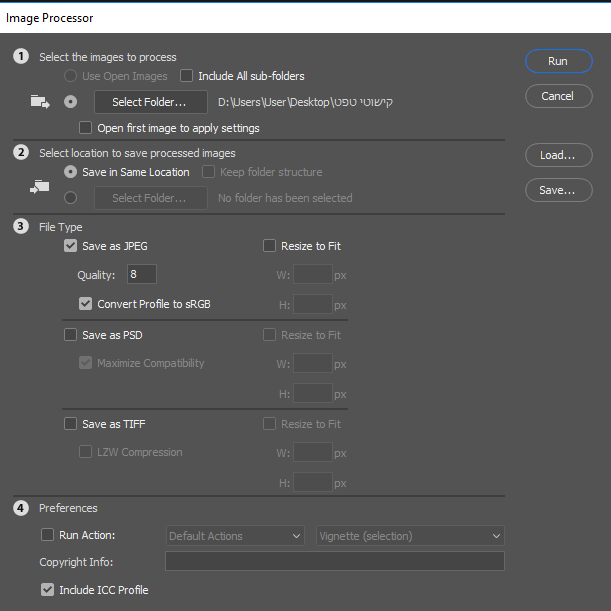The width and height of the screenshot is (611, 611).
Task: Click the destination folder icon in step 2
Action: click(40, 187)
